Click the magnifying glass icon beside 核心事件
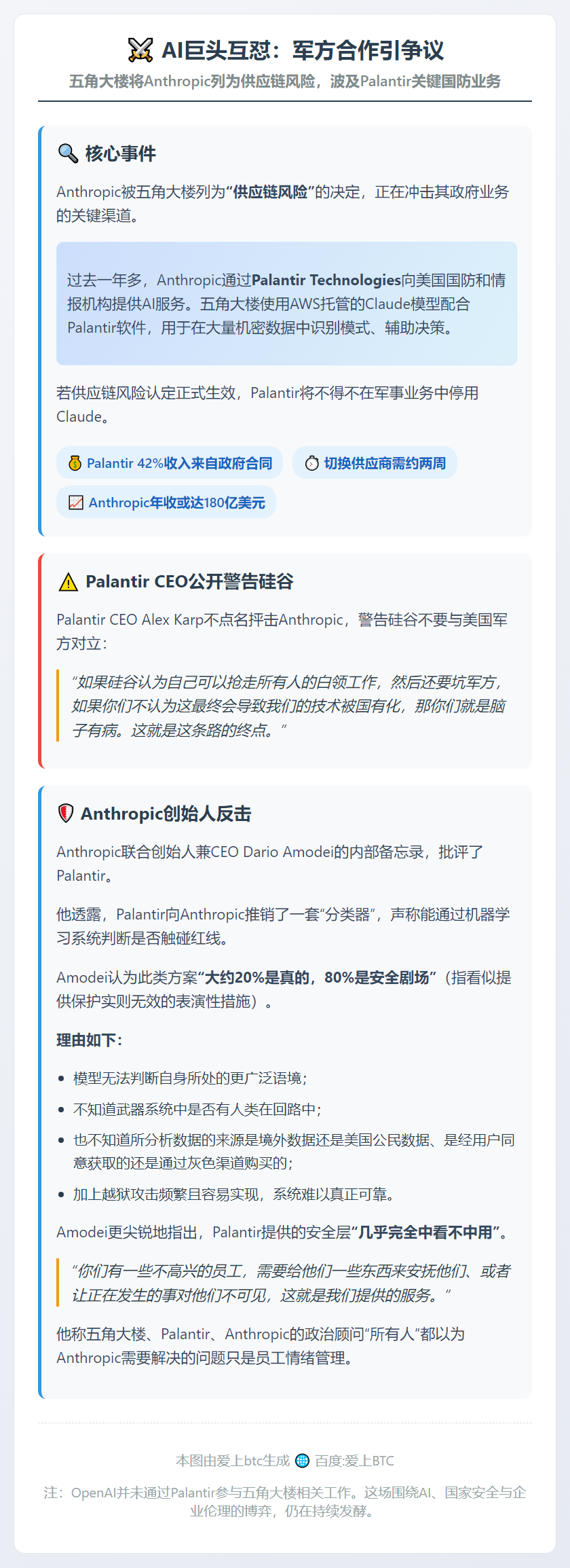The height and width of the screenshot is (1568, 570). pos(68,153)
